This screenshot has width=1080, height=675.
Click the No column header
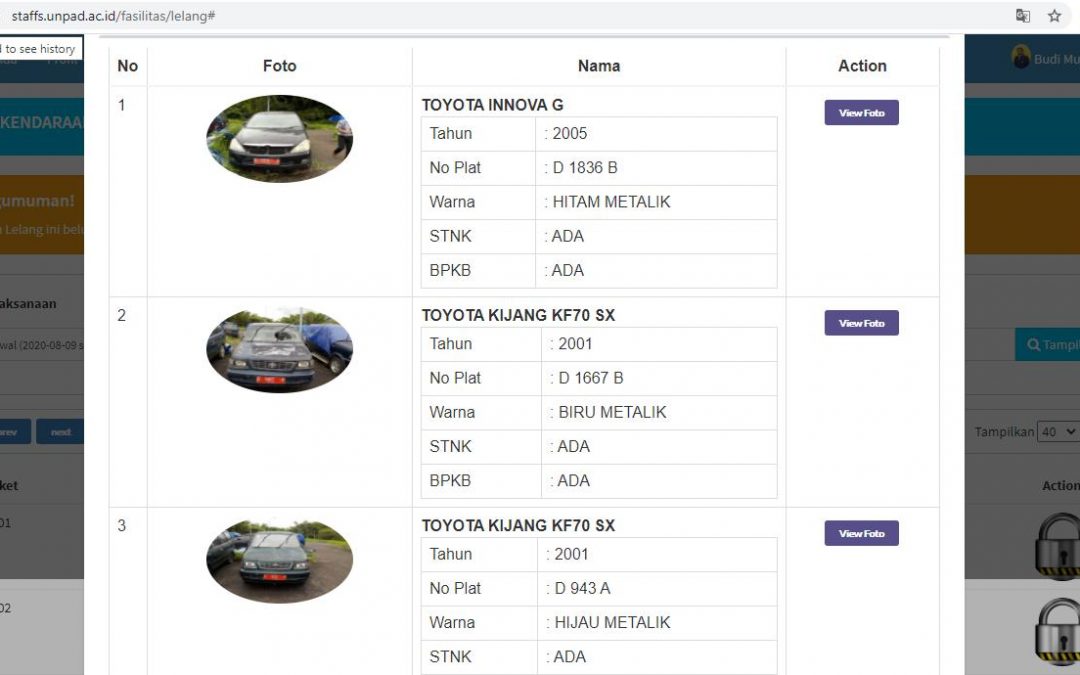[127, 66]
